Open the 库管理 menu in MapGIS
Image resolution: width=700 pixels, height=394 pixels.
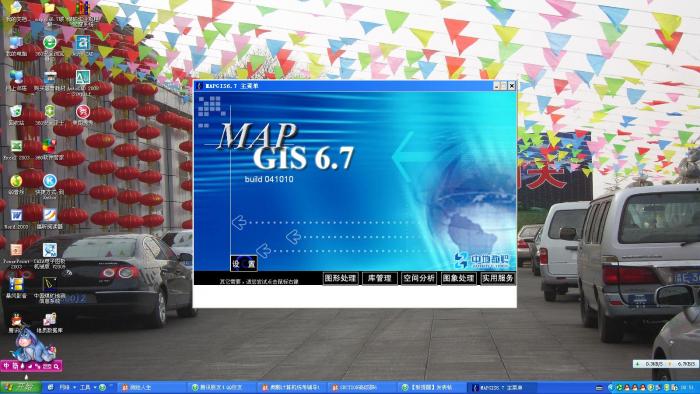tap(379, 278)
